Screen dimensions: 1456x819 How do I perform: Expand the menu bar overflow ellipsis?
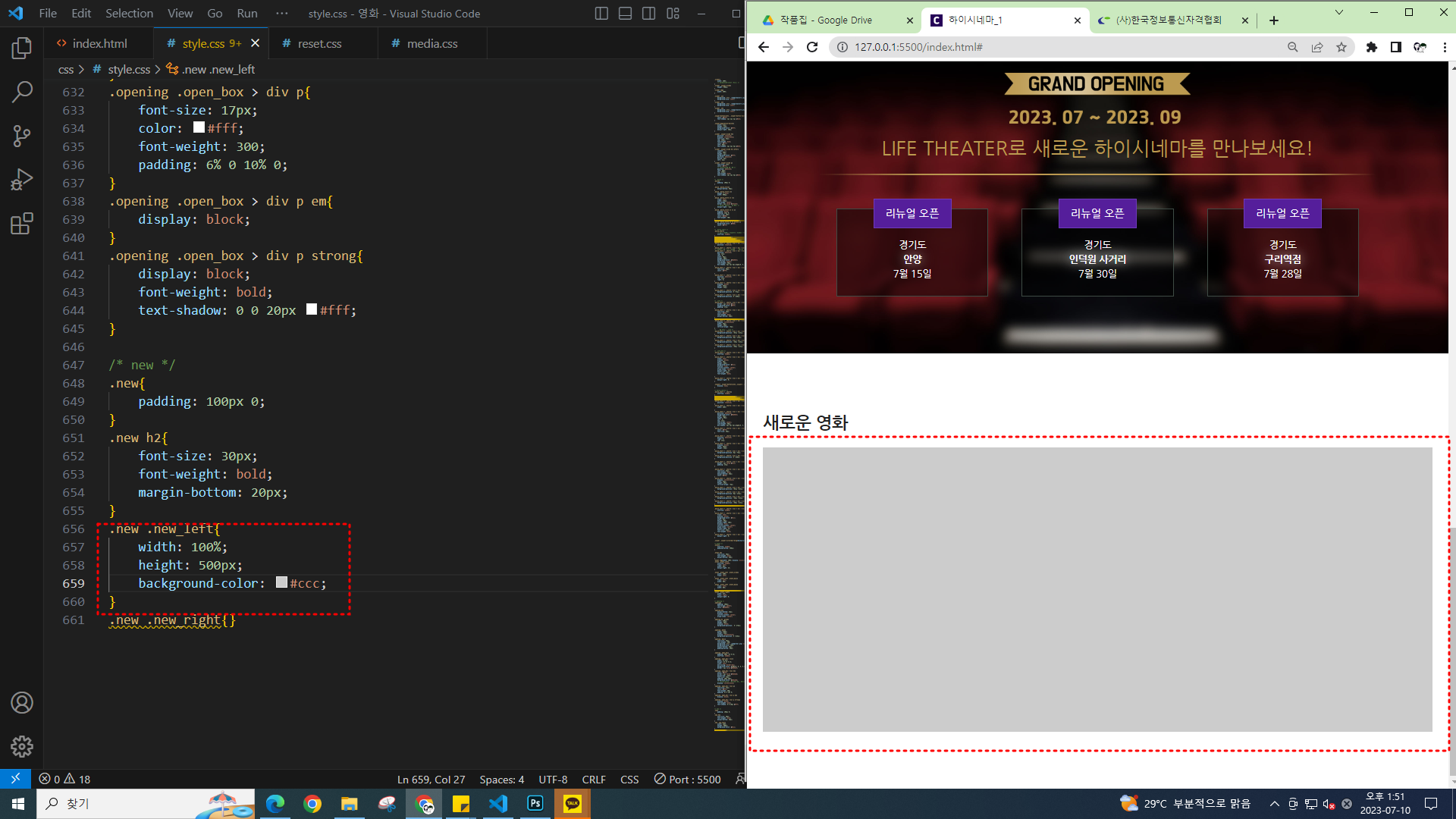click(282, 14)
